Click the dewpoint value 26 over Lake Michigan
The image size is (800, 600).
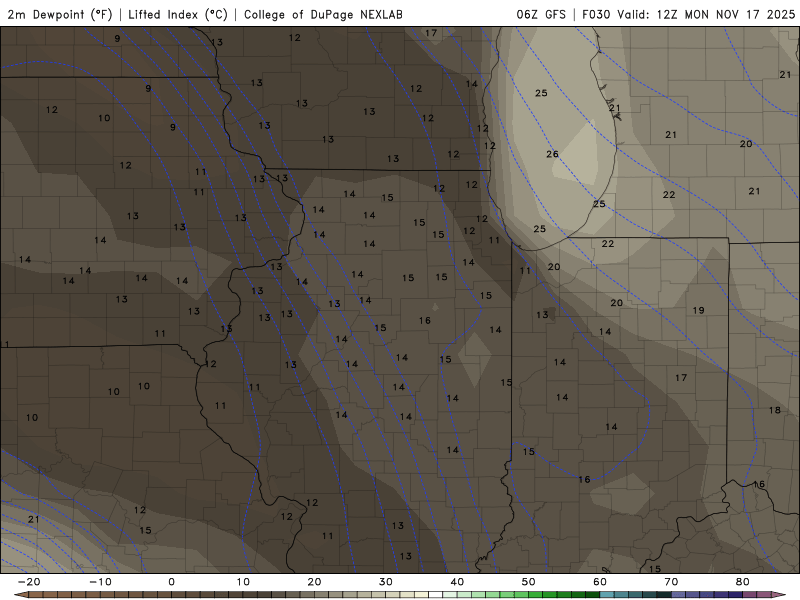[552, 154]
